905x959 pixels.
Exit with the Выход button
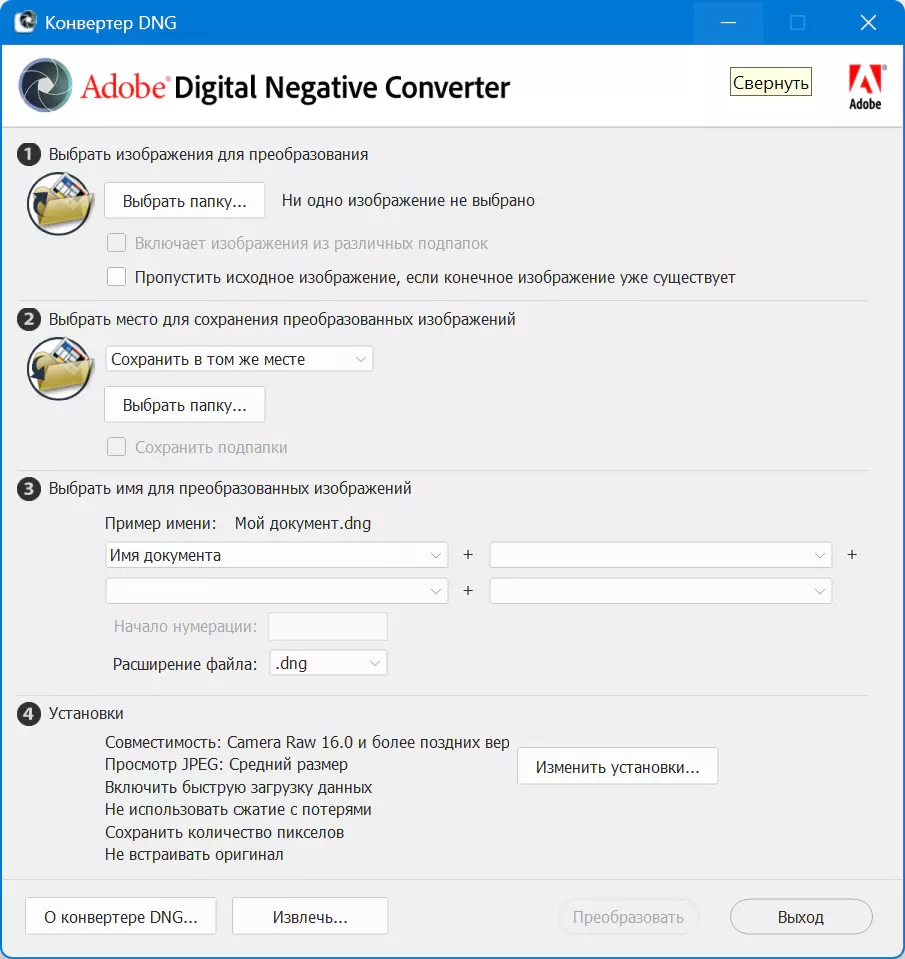801,917
